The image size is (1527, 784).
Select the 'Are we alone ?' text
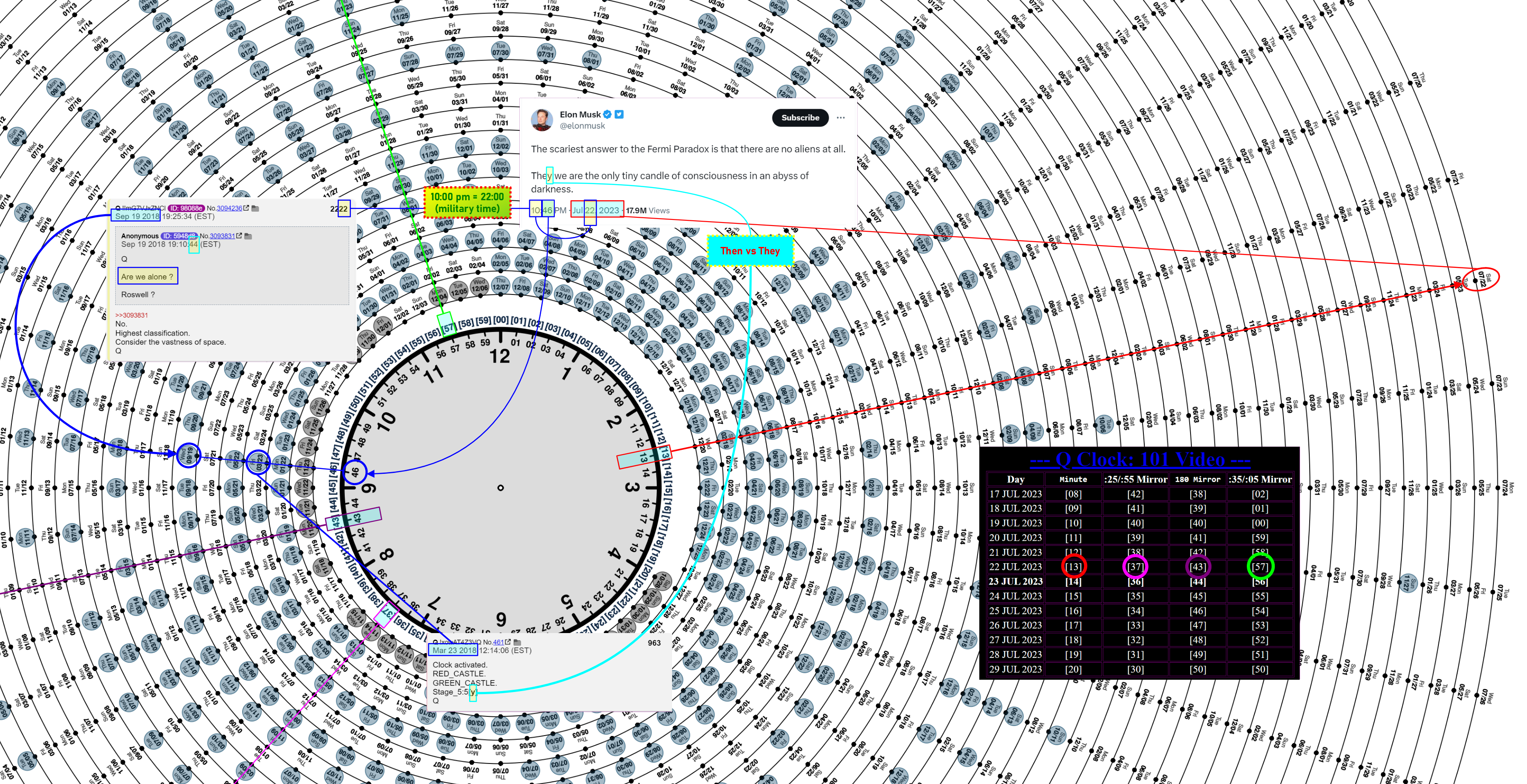click(x=147, y=277)
